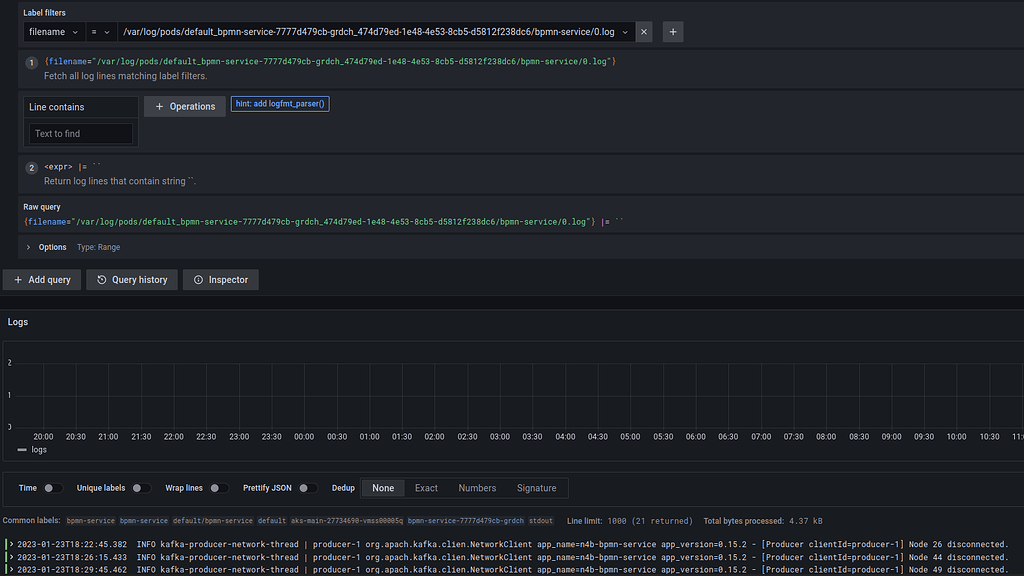Add a new label filter with the plus icon
The height and width of the screenshot is (576, 1024).
tap(672, 31)
